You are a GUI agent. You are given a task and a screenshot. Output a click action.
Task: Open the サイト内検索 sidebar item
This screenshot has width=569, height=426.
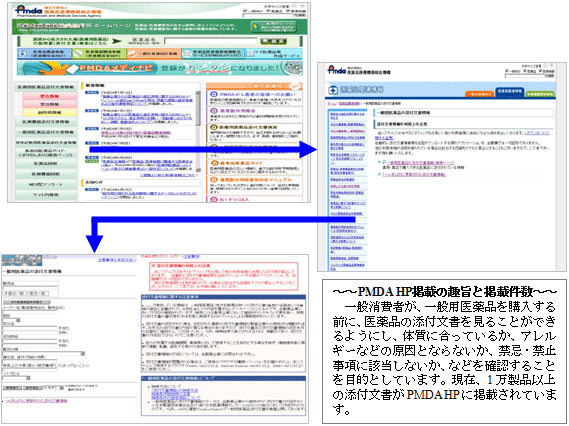pyautogui.click(x=46, y=195)
